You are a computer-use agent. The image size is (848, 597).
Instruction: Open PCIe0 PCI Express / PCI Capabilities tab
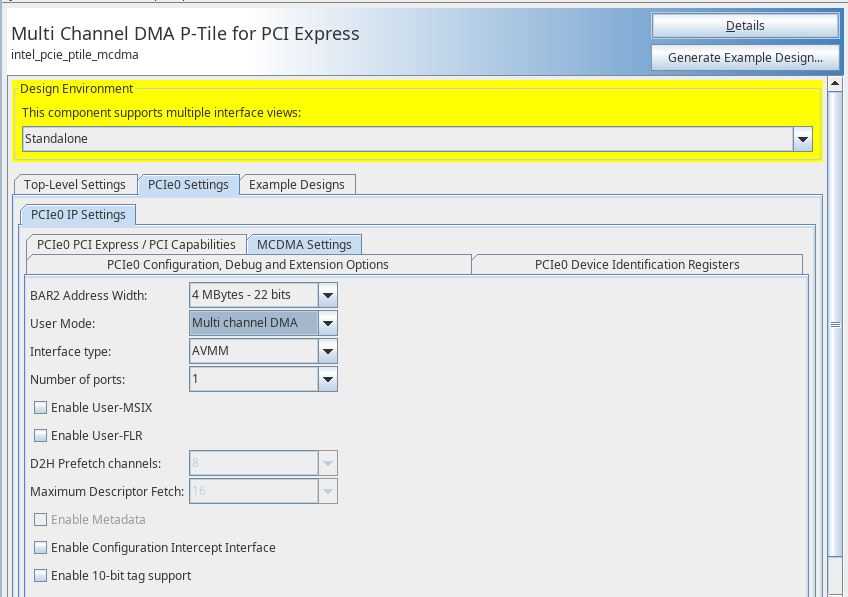136,245
